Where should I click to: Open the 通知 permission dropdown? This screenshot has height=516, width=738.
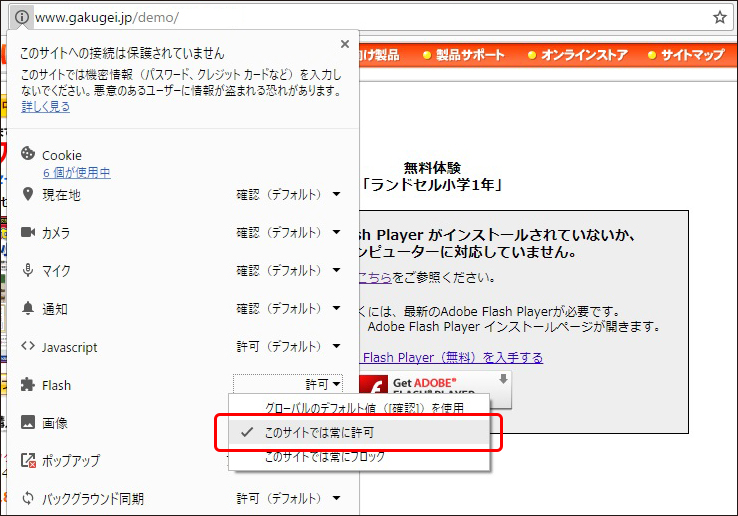288,308
